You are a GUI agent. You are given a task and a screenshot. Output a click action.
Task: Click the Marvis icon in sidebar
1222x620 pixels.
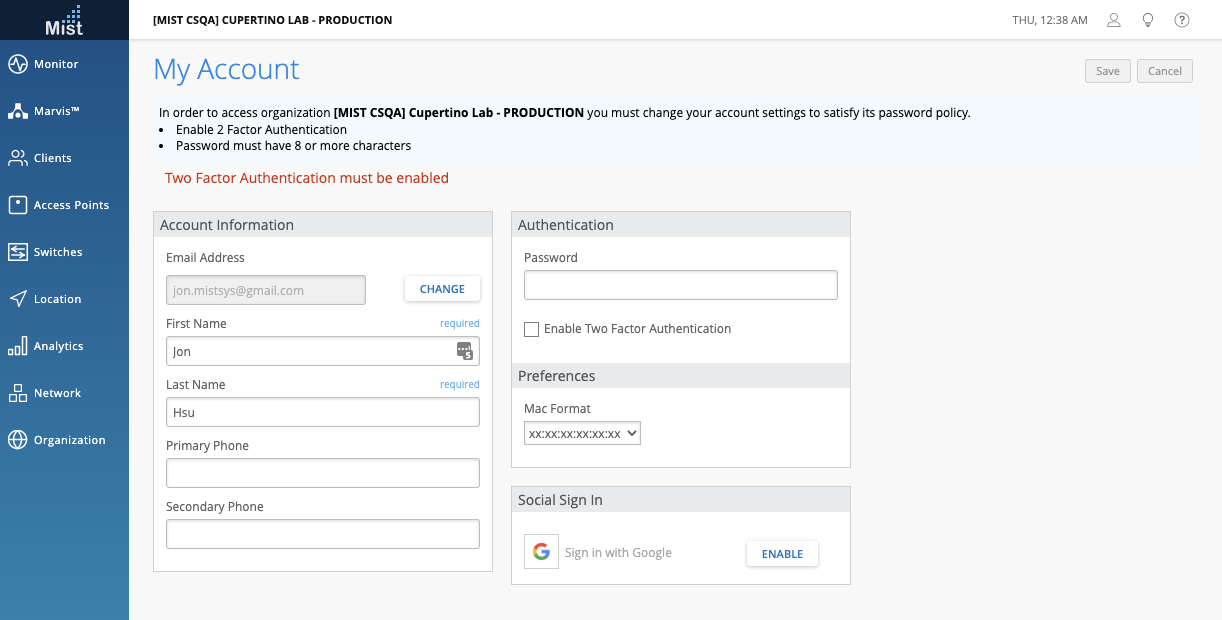(18, 111)
